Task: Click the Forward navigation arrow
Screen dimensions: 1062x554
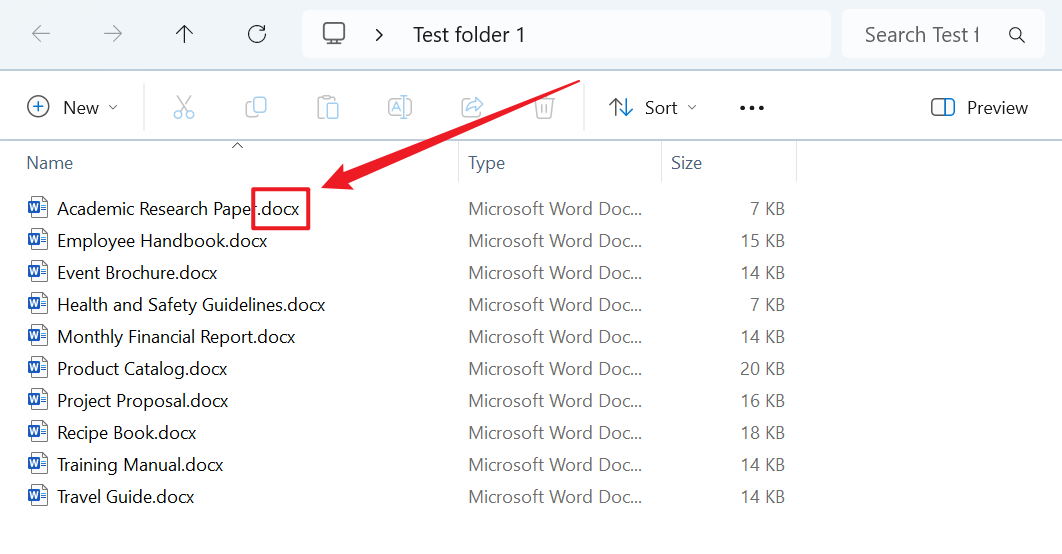Action: coord(113,34)
